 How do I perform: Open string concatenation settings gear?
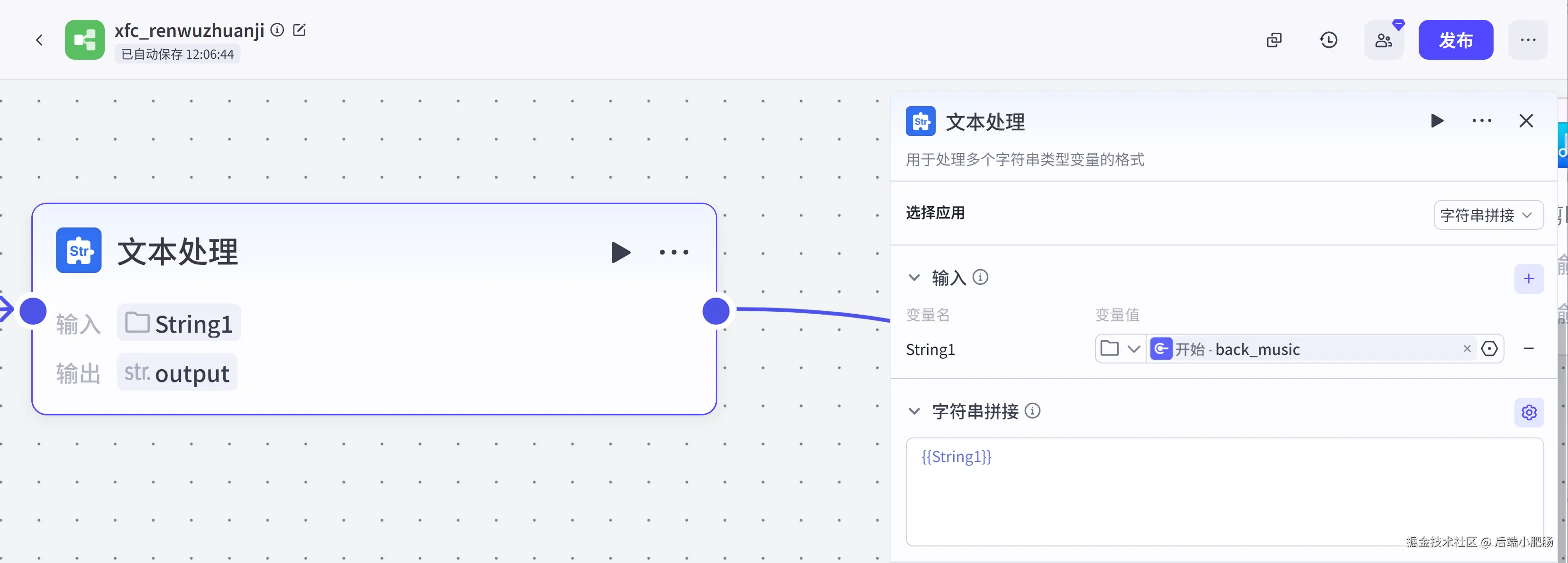pyautogui.click(x=1529, y=412)
